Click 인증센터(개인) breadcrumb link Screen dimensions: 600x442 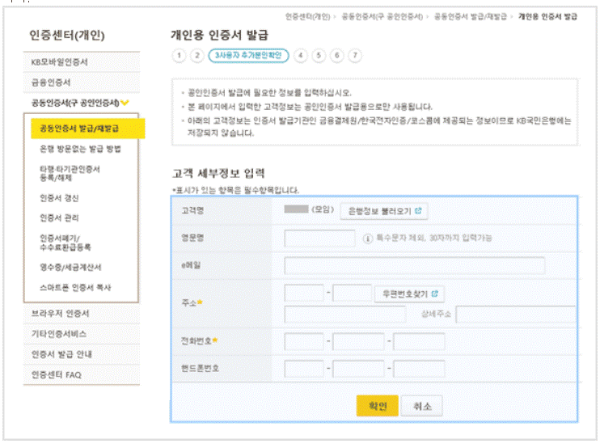pyautogui.click(x=308, y=16)
